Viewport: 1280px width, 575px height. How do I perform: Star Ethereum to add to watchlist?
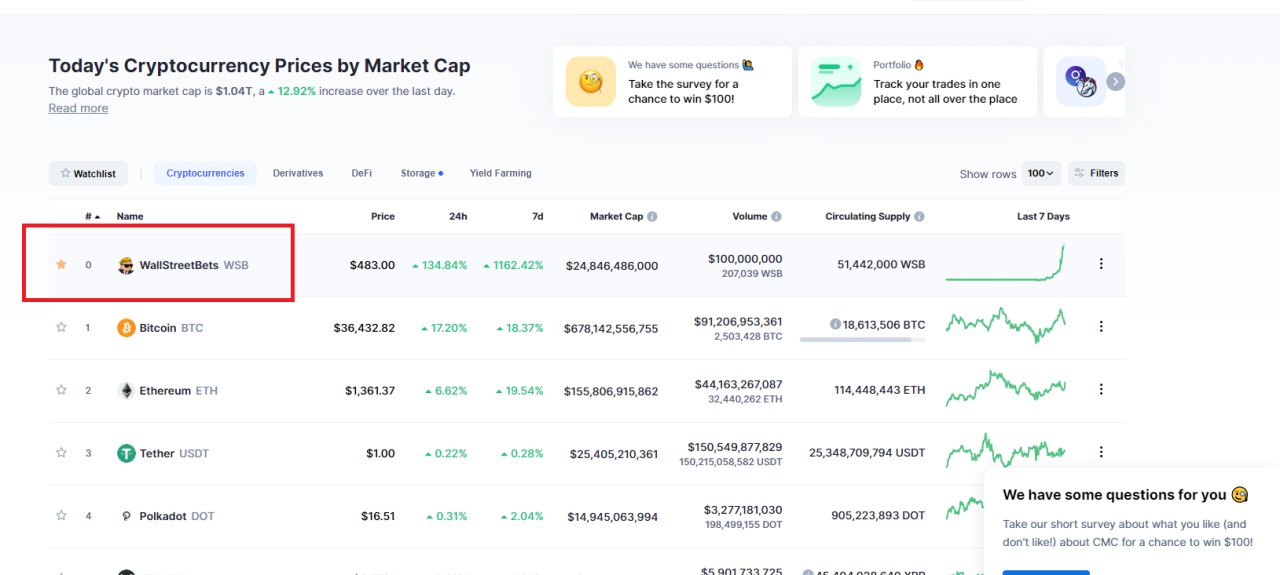(61, 390)
